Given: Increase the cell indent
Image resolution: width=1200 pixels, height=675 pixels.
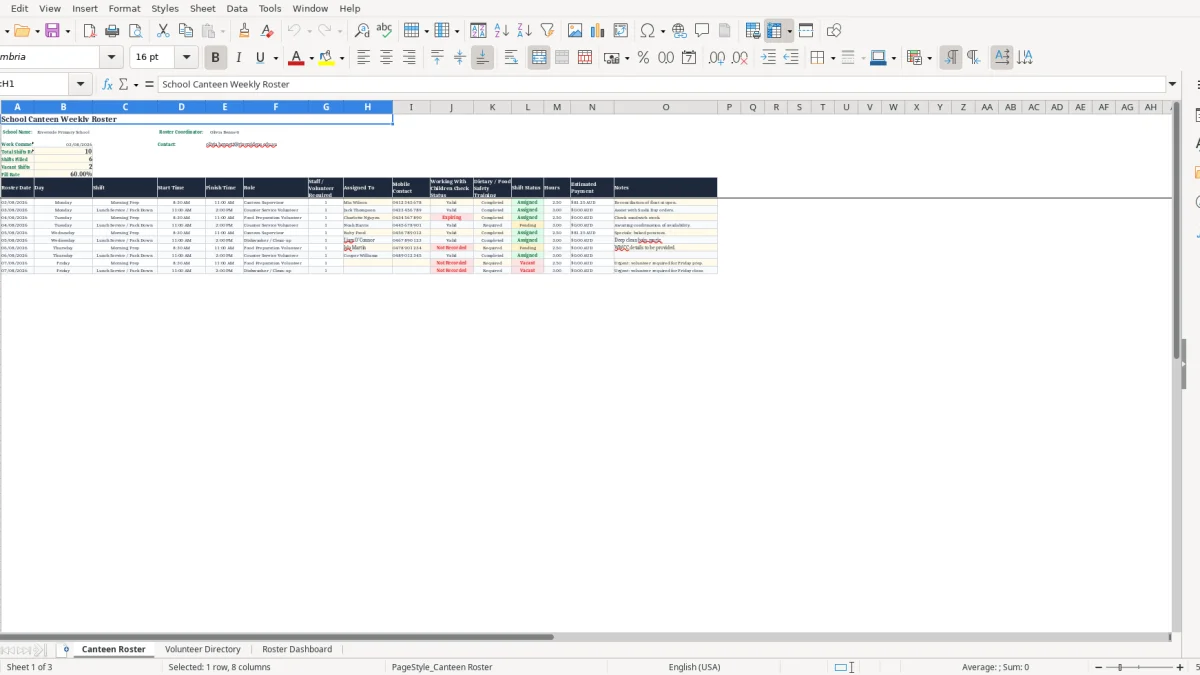Looking at the screenshot, I should click(768, 58).
